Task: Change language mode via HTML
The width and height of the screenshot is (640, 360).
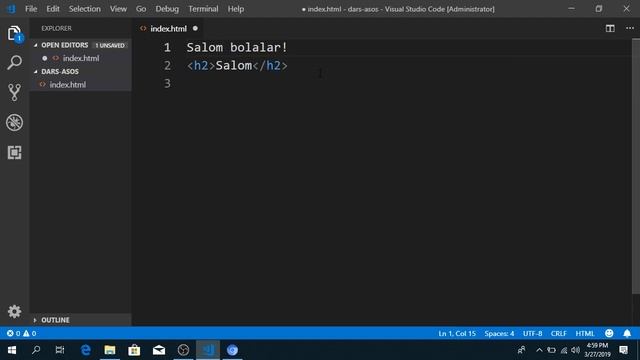Action: point(584,333)
